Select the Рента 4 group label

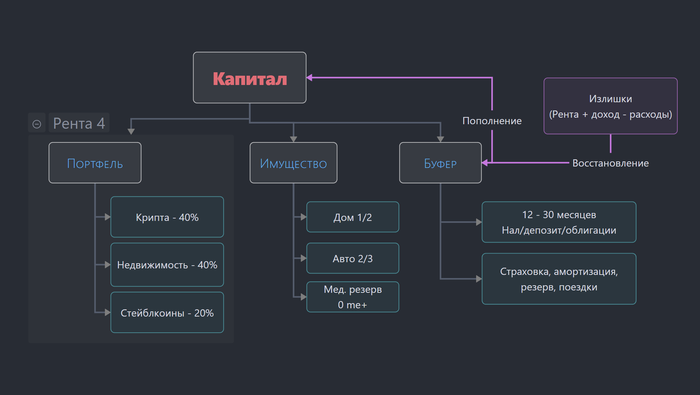click(79, 123)
